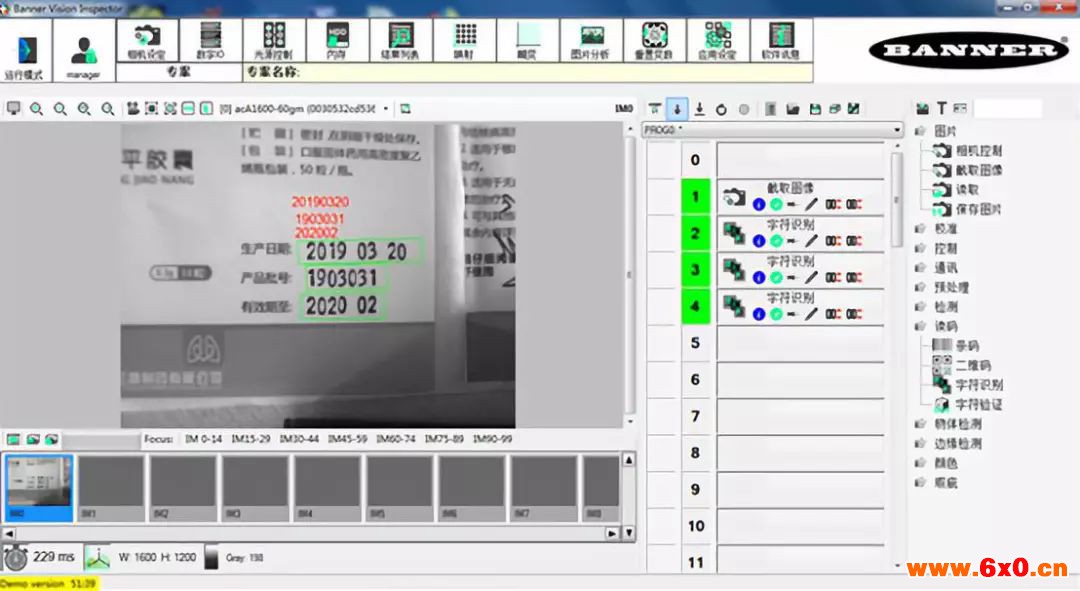This screenshot has width=1080, height=591.
Task: Select the 相机控制 tool in tree
Action: click(978, 151)
